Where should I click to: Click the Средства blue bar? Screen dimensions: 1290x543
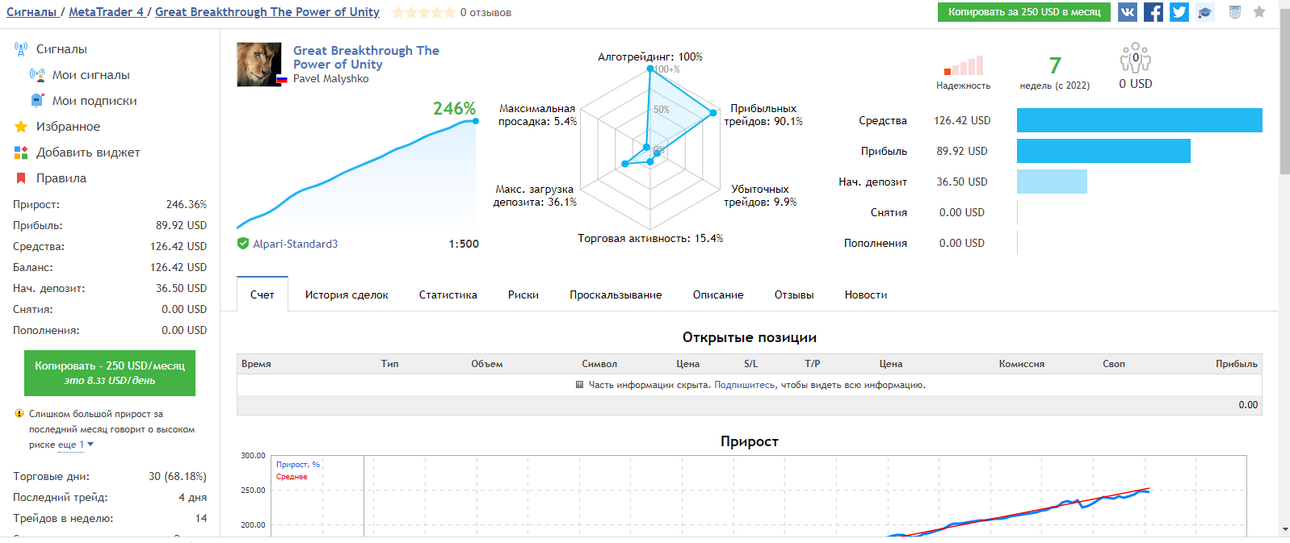(1140, 120)
